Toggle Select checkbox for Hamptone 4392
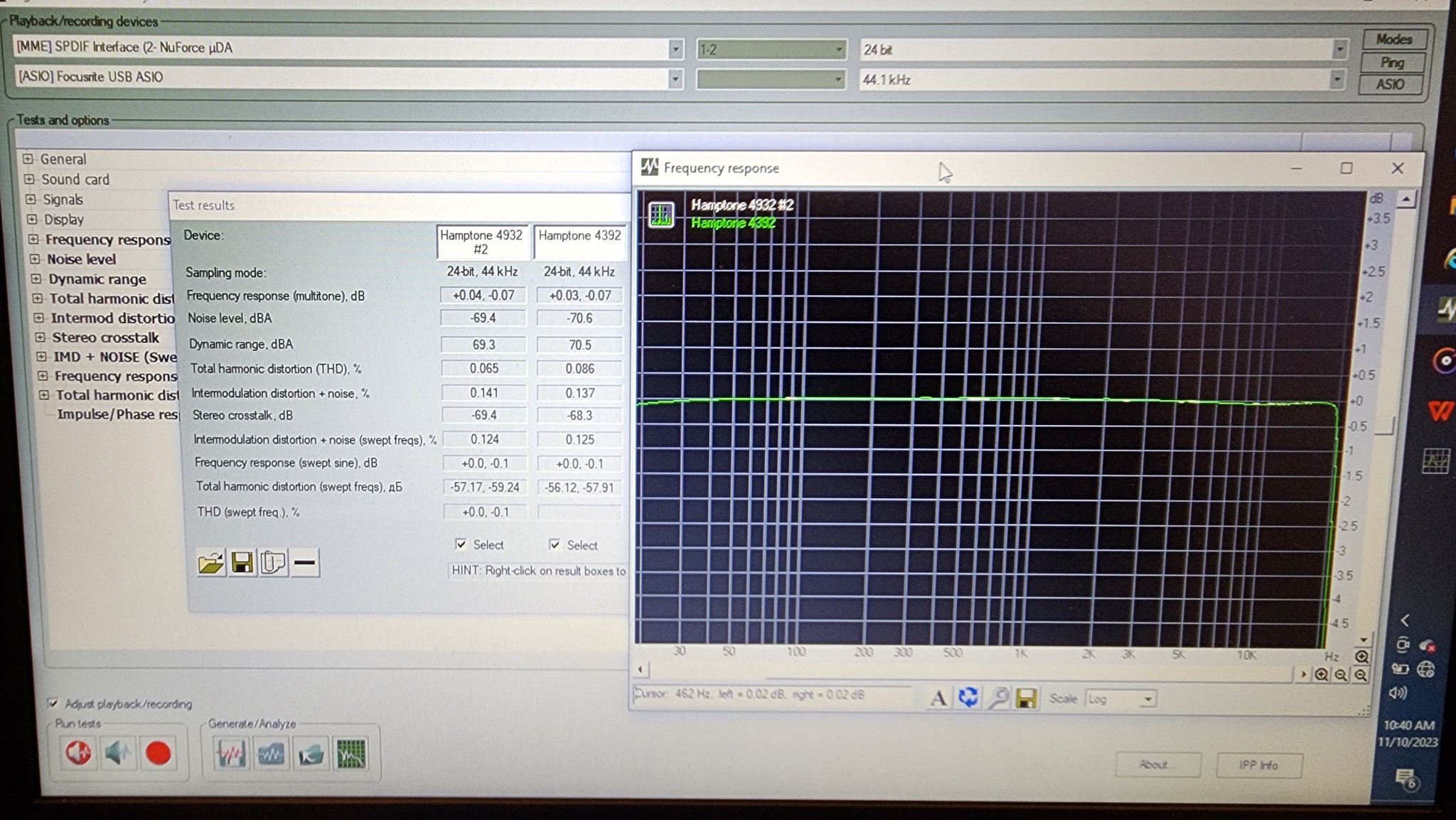Viewport: 1456px width, 820px height. click(x=555, y=545)
